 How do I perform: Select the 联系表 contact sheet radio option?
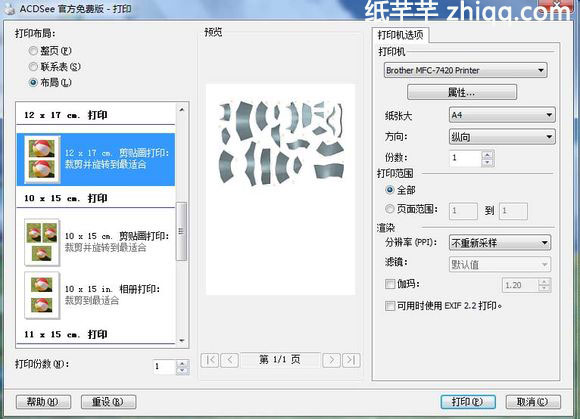(33, 67)
